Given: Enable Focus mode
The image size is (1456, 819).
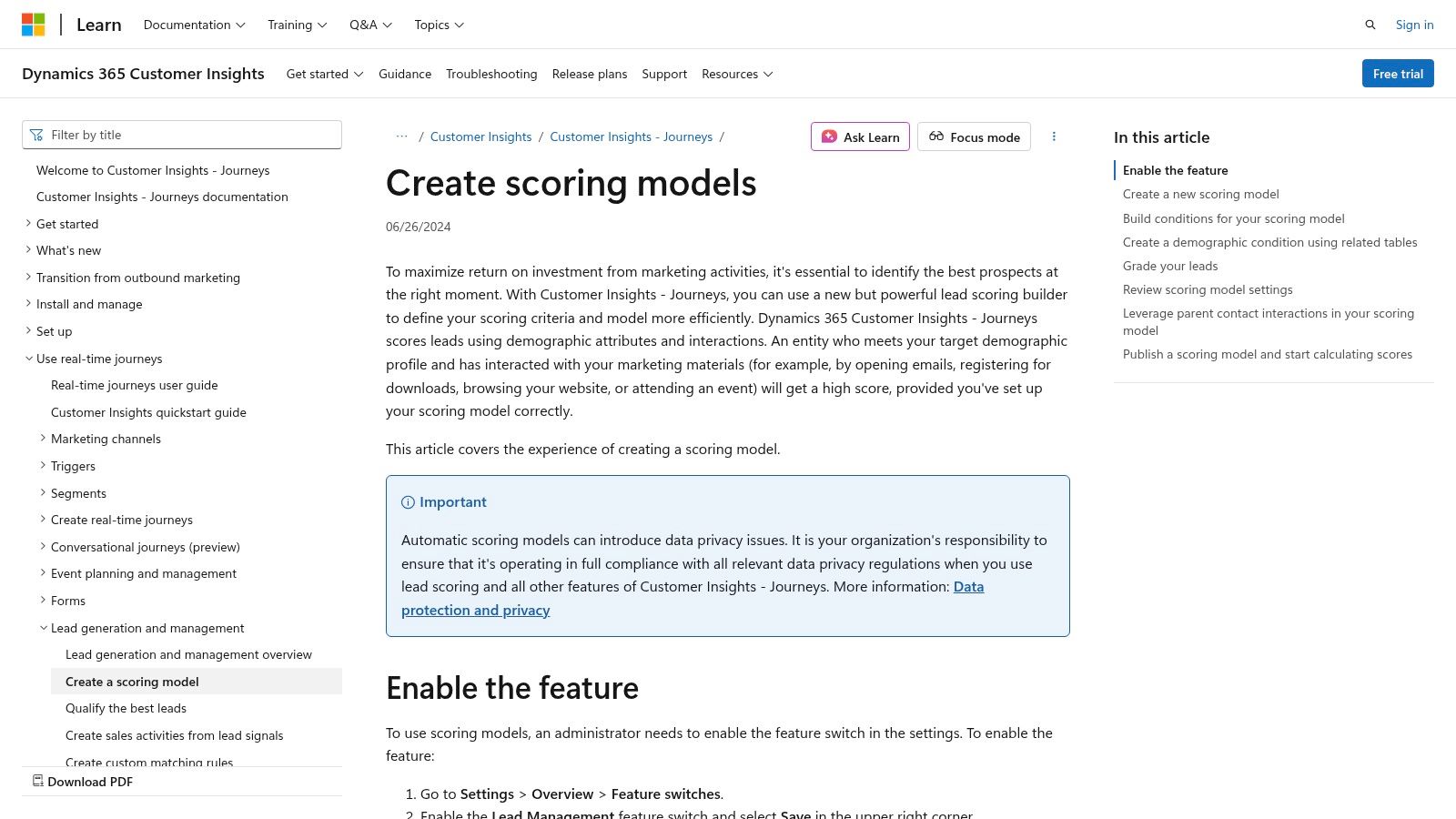Looking at the screenshot, I should point(974,136).
